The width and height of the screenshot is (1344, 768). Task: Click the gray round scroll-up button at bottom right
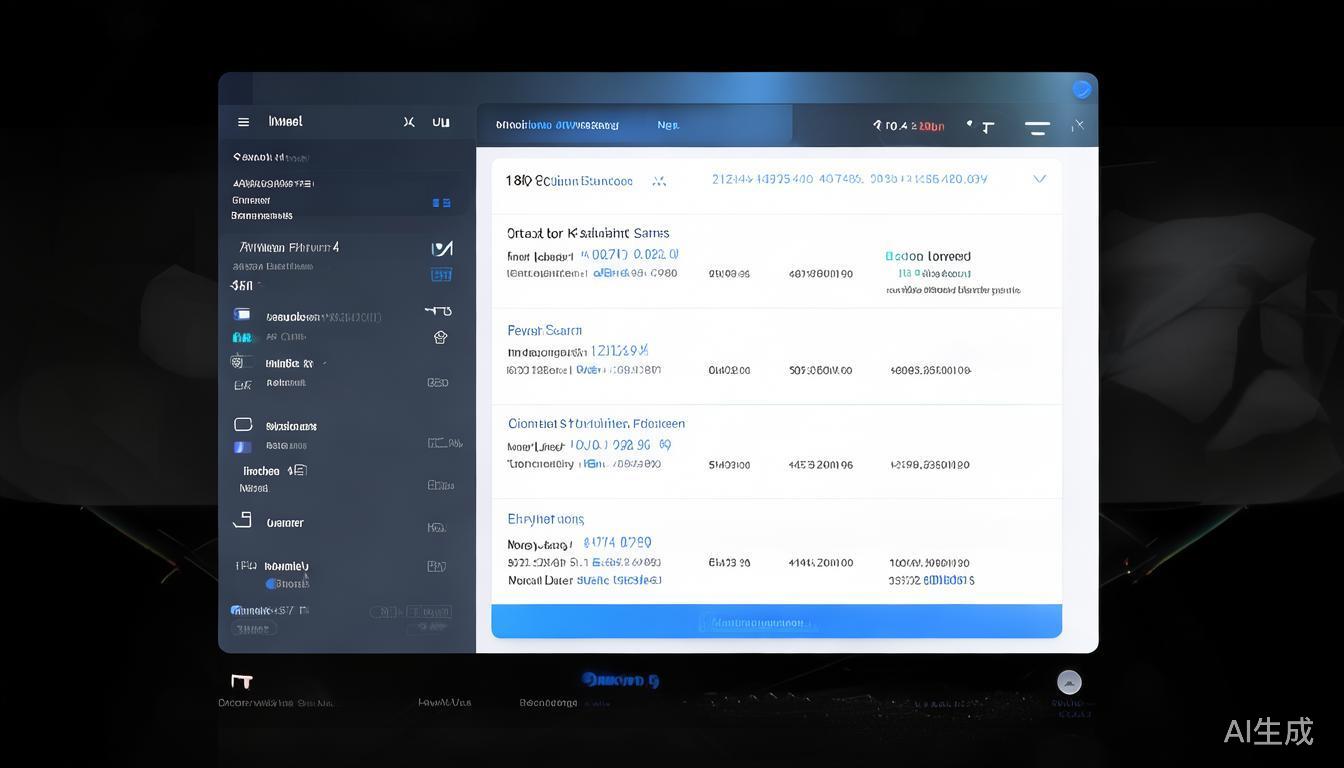coord(1069,682)
